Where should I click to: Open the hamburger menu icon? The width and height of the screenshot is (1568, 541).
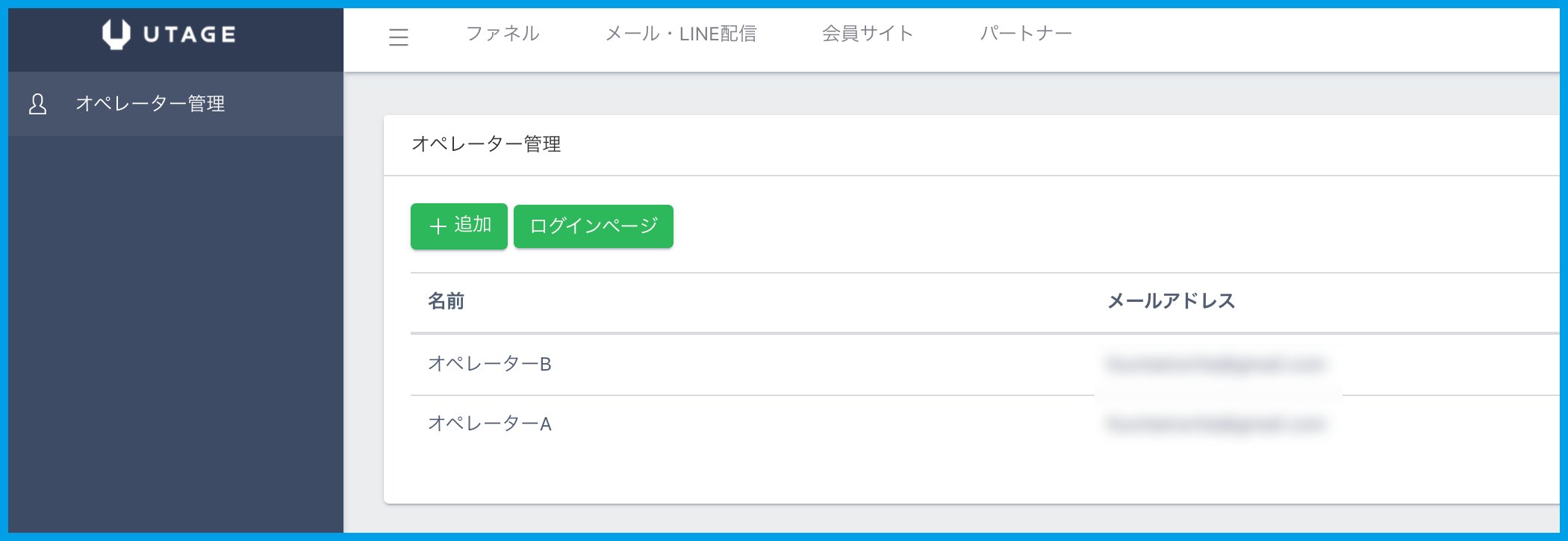coord(399,37)
